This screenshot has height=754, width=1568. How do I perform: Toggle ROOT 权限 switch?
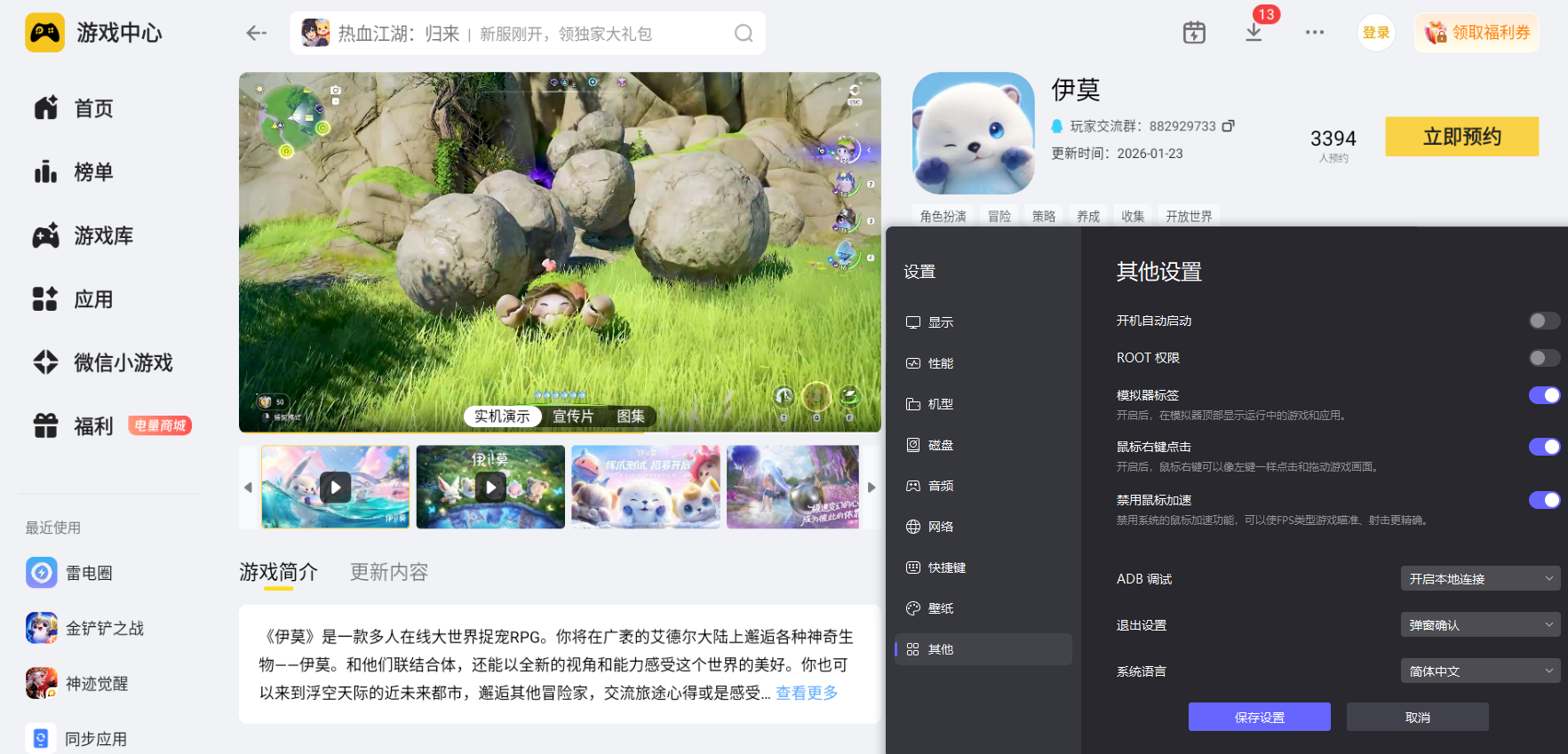1544,358
